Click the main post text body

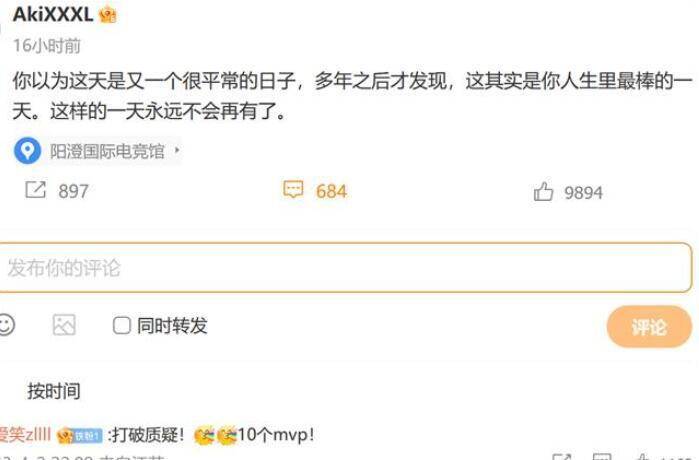352,96
